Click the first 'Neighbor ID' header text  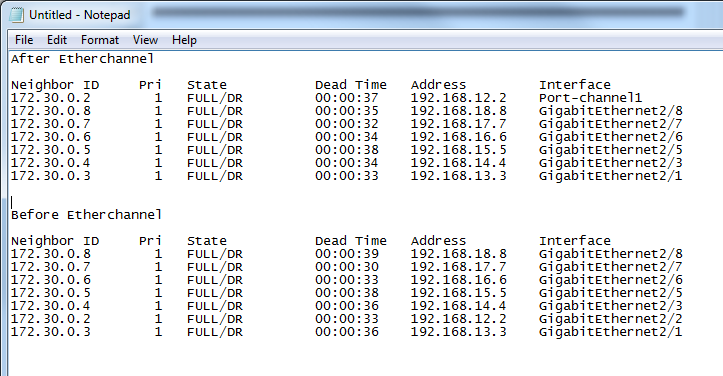[55, 85]
